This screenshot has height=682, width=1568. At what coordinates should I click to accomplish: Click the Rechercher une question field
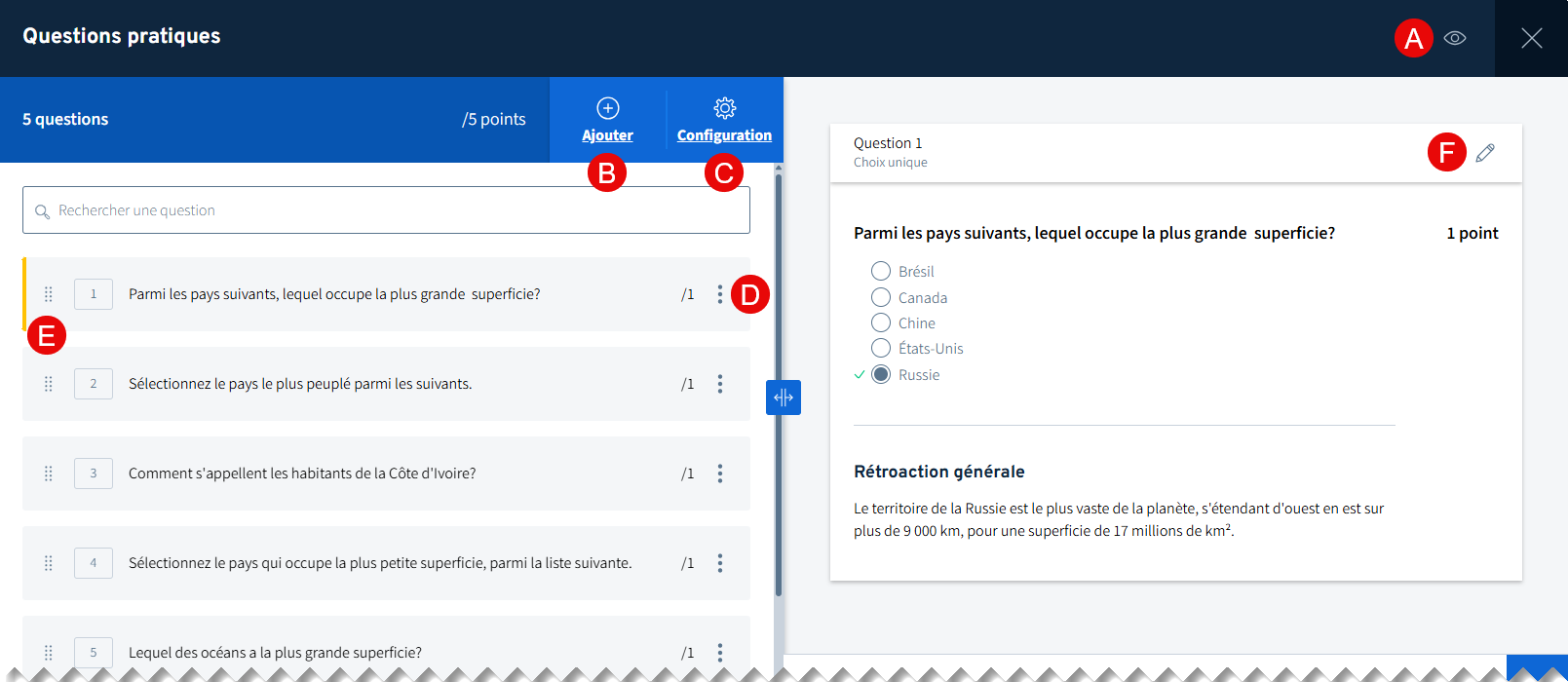tap(390, 210)
